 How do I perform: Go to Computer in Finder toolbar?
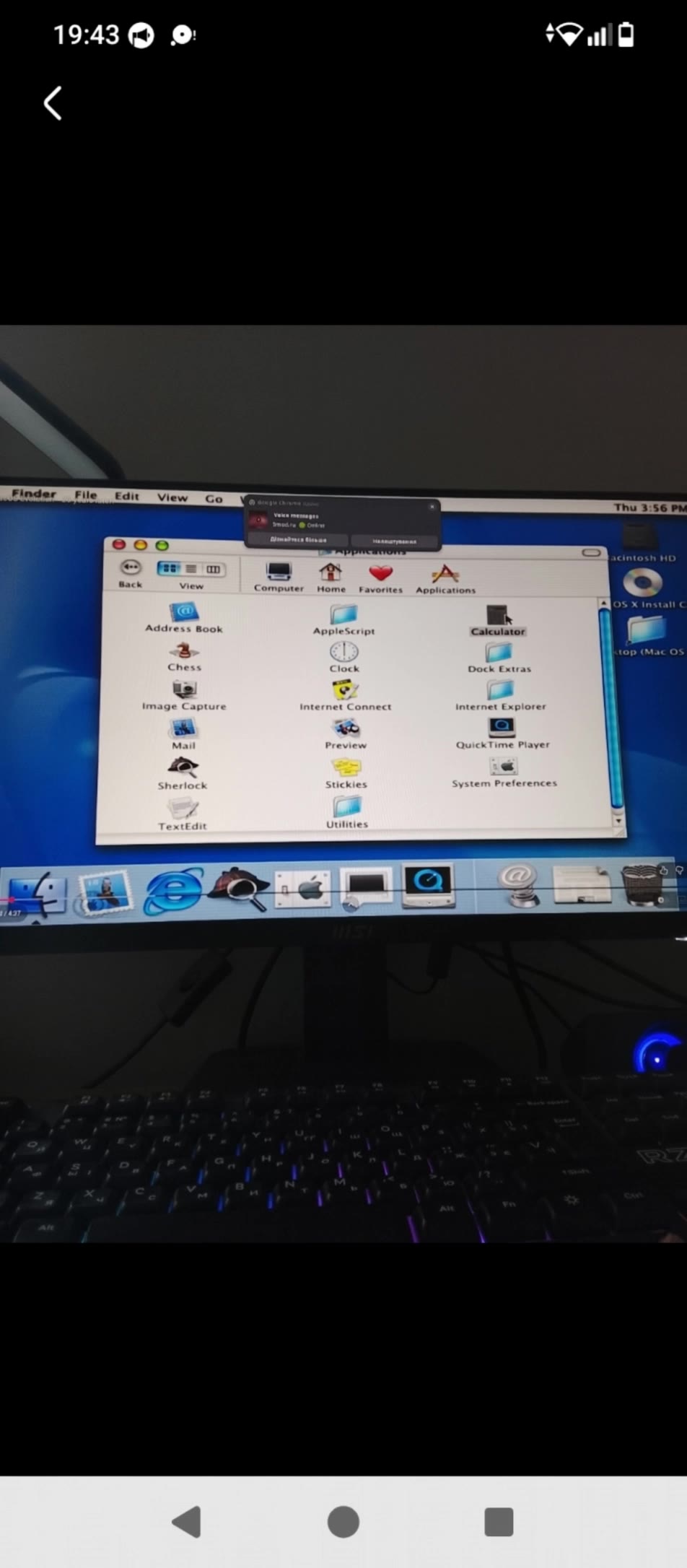[x=279, y=577]
